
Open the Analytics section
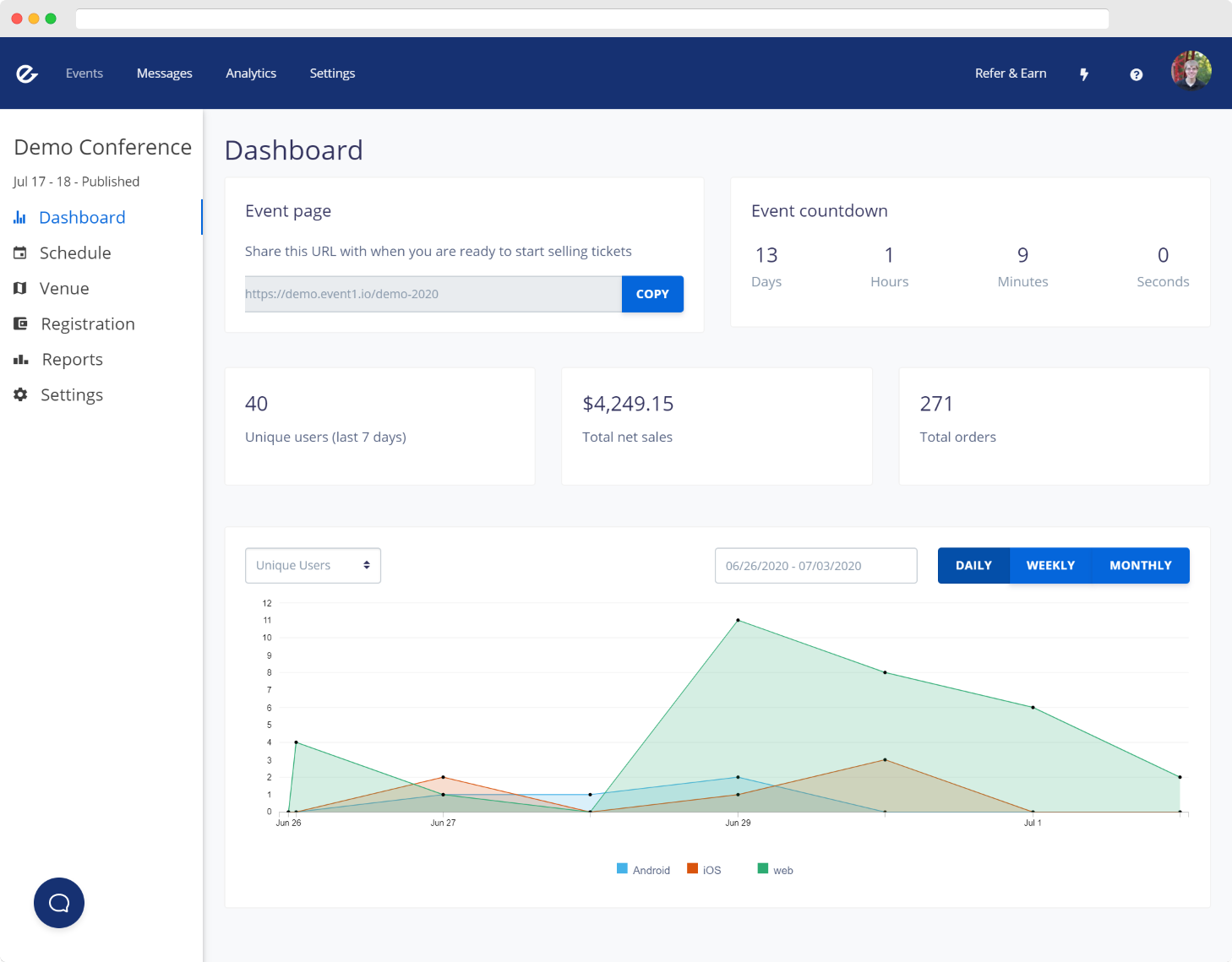(250, 73)
